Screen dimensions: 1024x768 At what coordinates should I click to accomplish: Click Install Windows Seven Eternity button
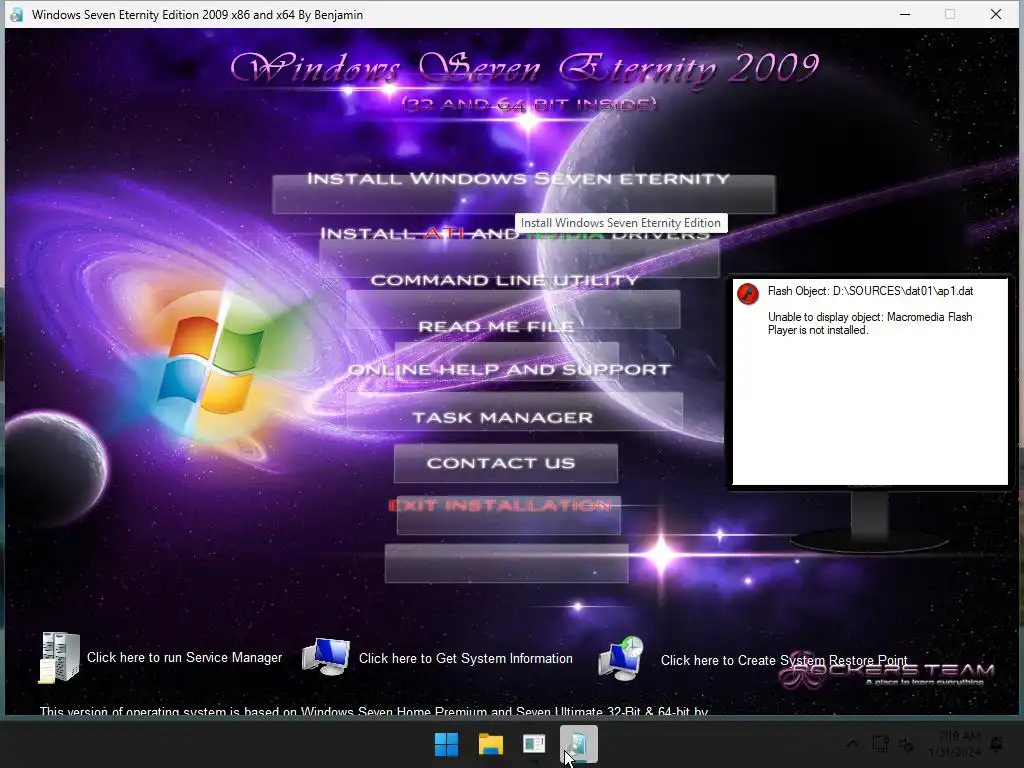tap(523, 194)
